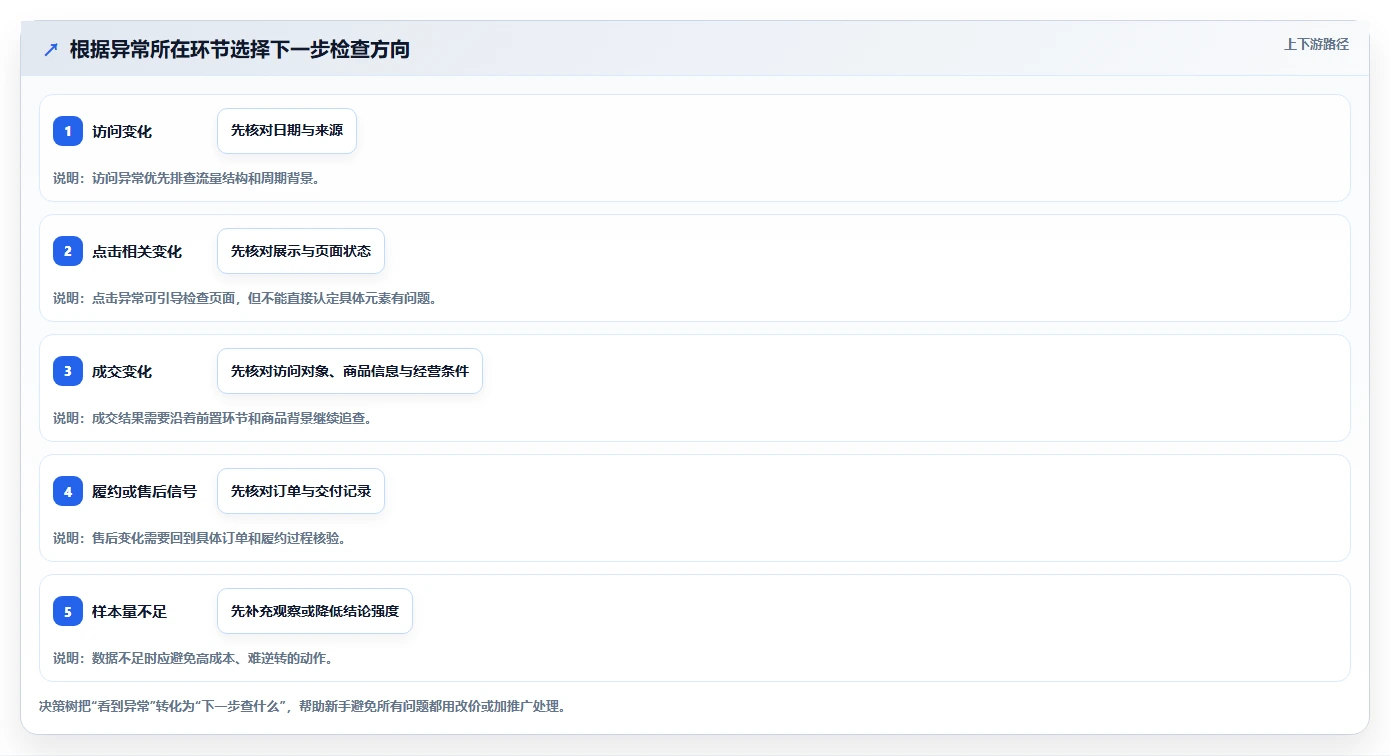The width and height of the screenshot is (1390, 756).
Task: Click the note 点击异常可引导检查页面
Action: tap(245, 298)
